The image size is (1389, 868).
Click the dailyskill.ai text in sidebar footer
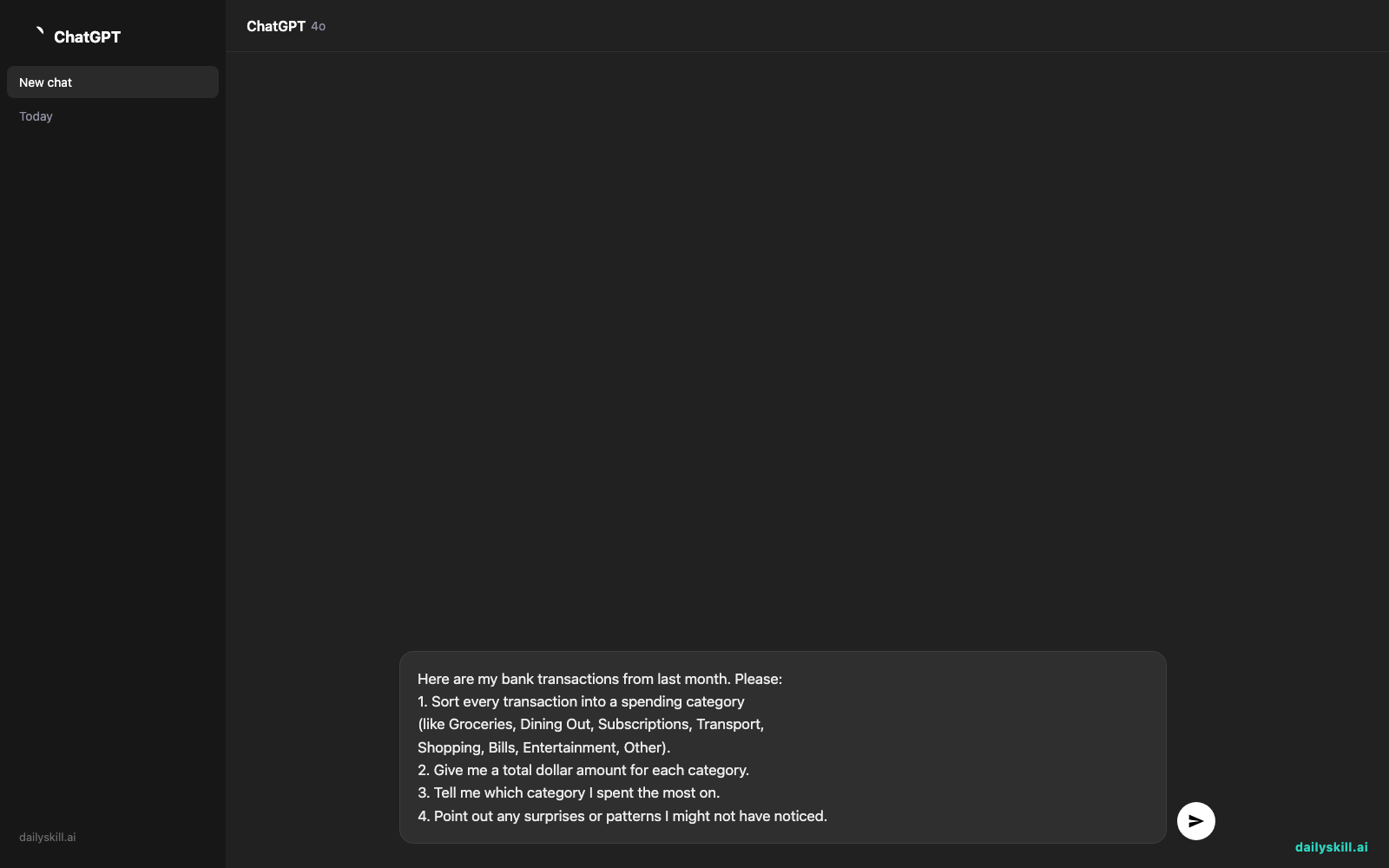pyautogui.click(x=48, y=838)
